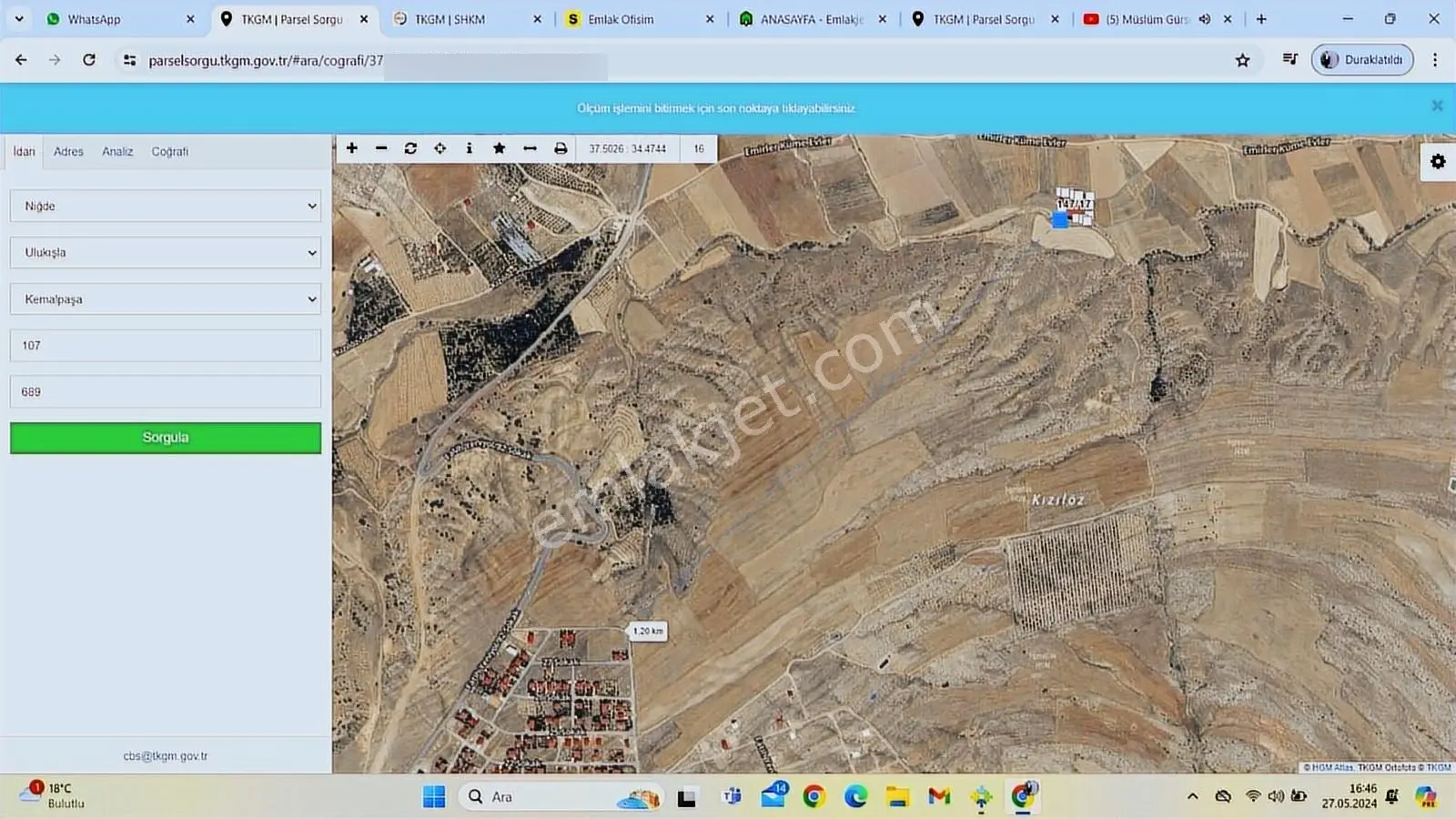The width and height of the screenshot is (1456, 819).
Task: Open Chrome three-dot menu
Action: click(1435, 60)
